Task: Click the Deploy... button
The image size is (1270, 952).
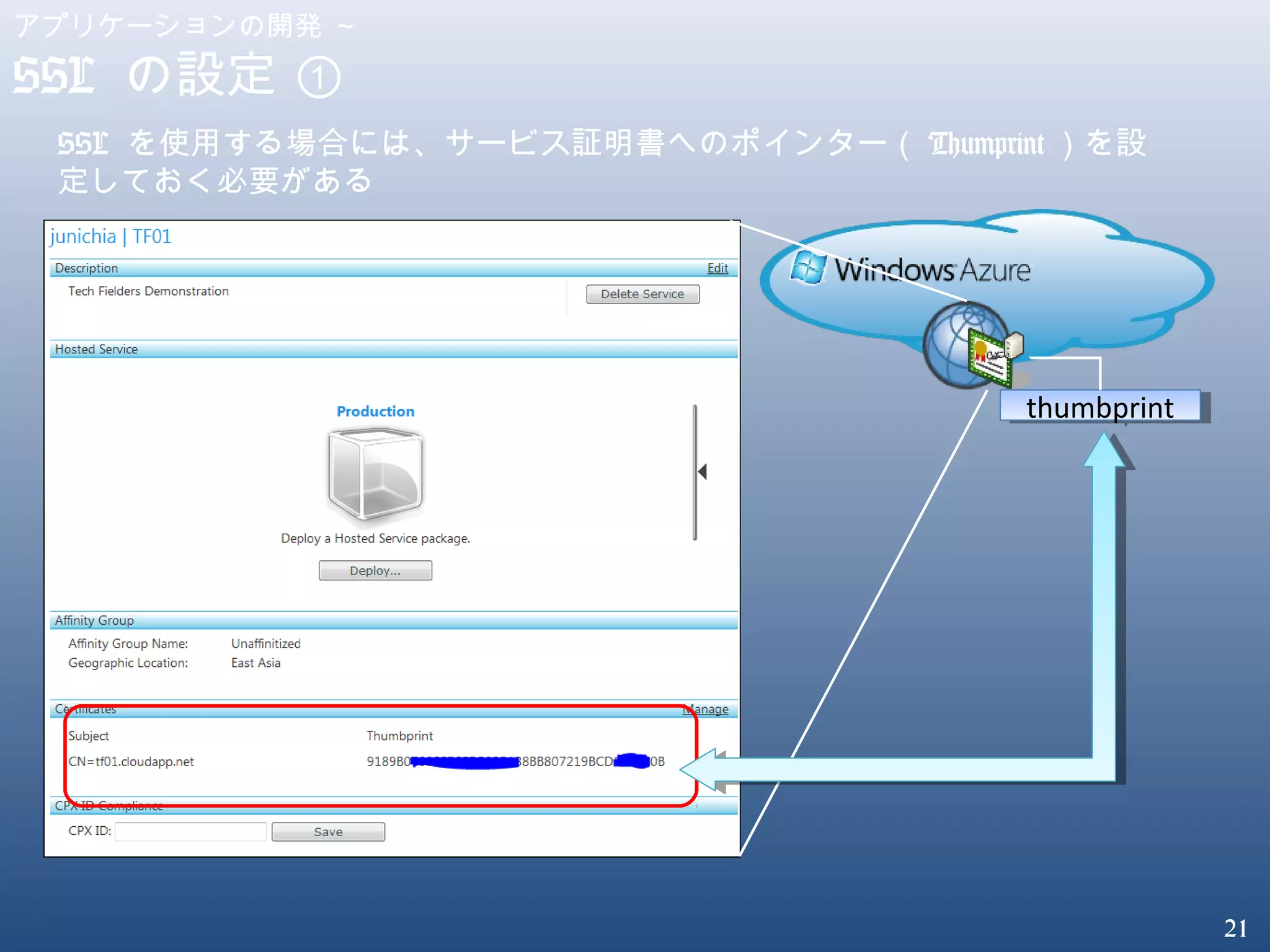Action: click(x=375, y=570)
